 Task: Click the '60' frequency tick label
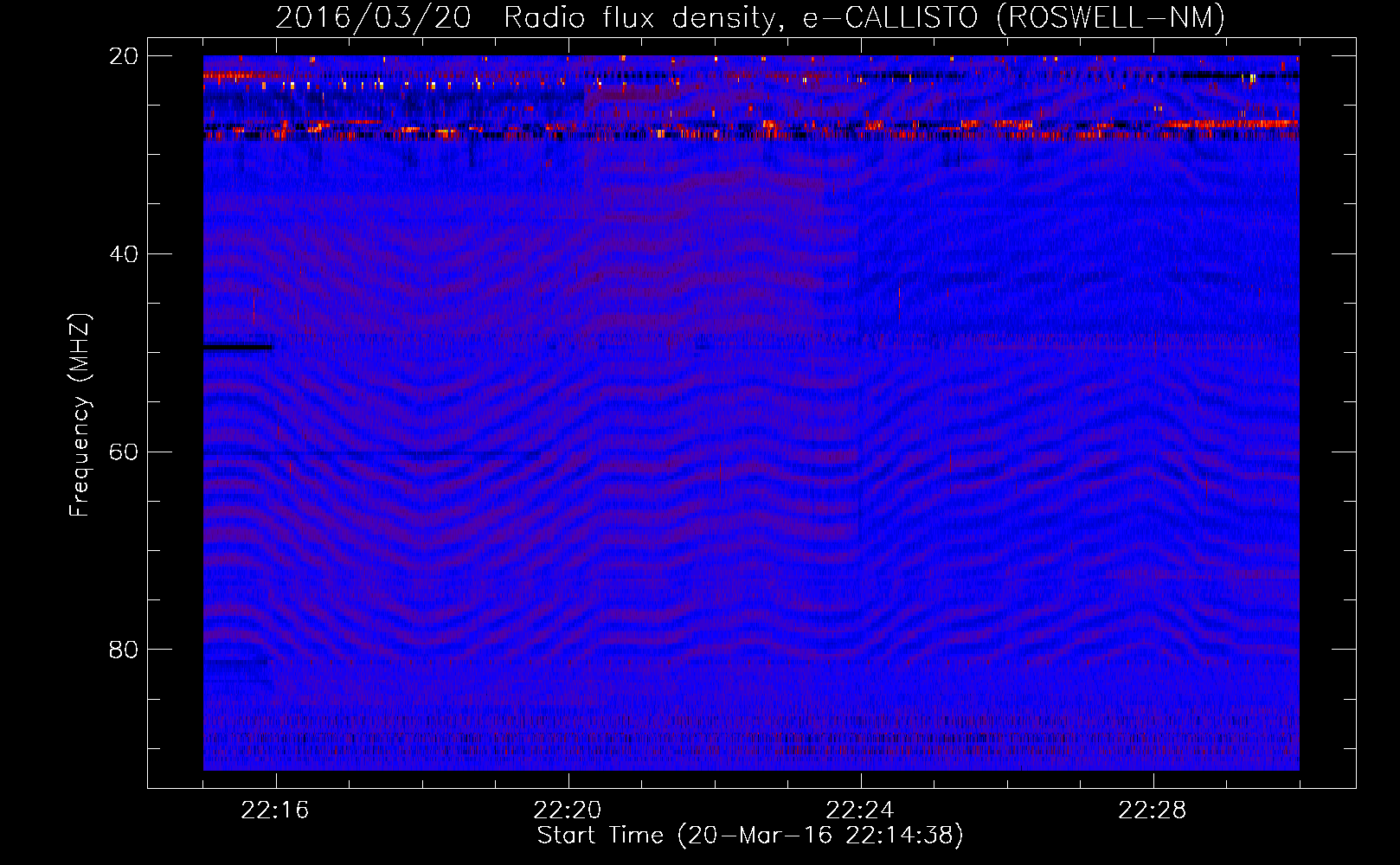tap(124, 452)
